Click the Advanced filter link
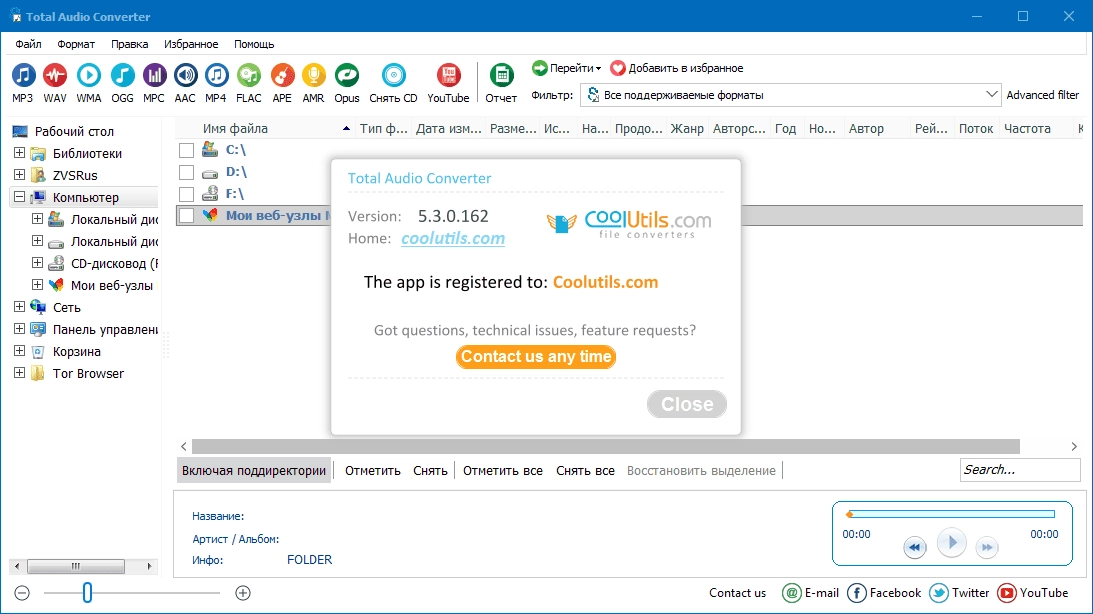The width and height of the screenshot is (1093, 614). pyautogui.click(x=1042, y=95)
